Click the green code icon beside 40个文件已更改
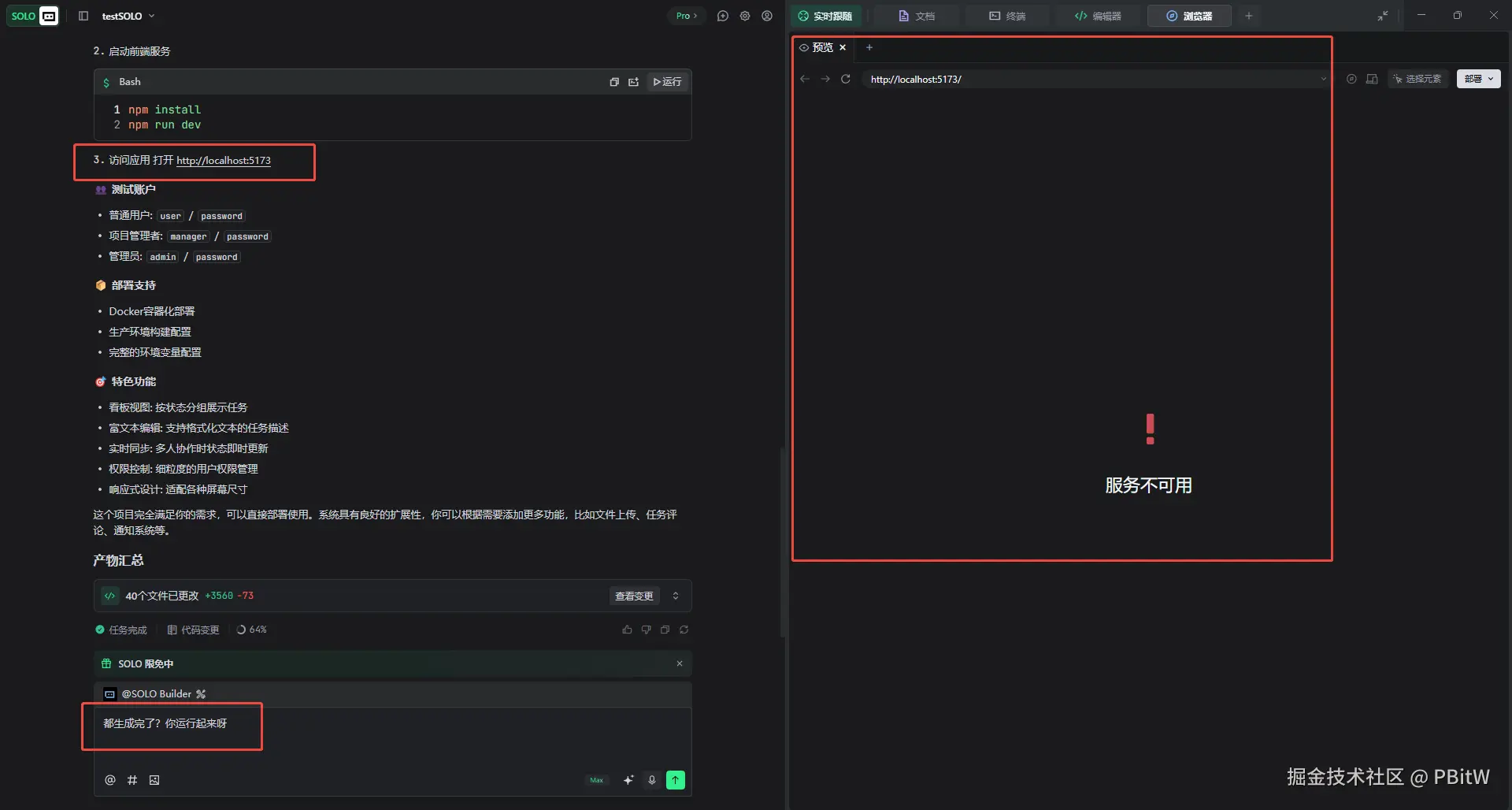 [110, 596]
